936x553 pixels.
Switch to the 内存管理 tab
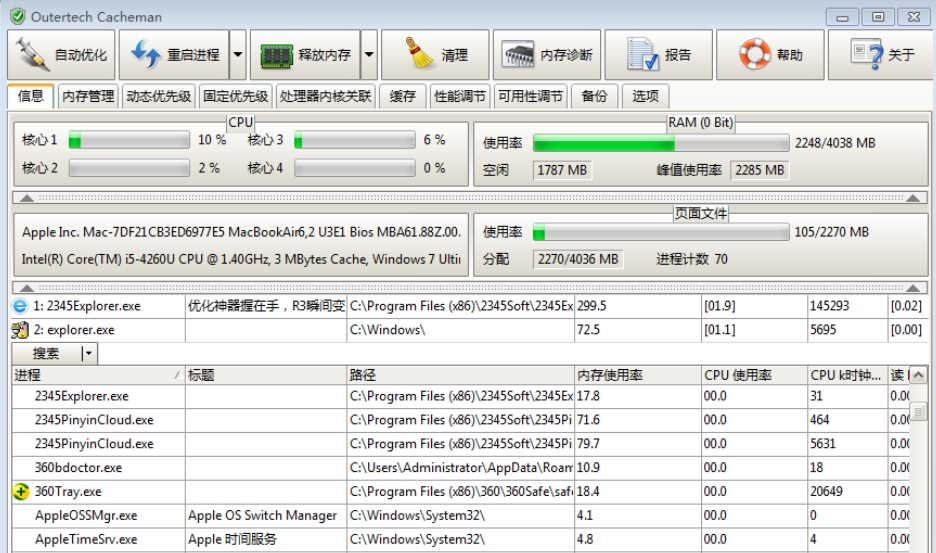88,96
